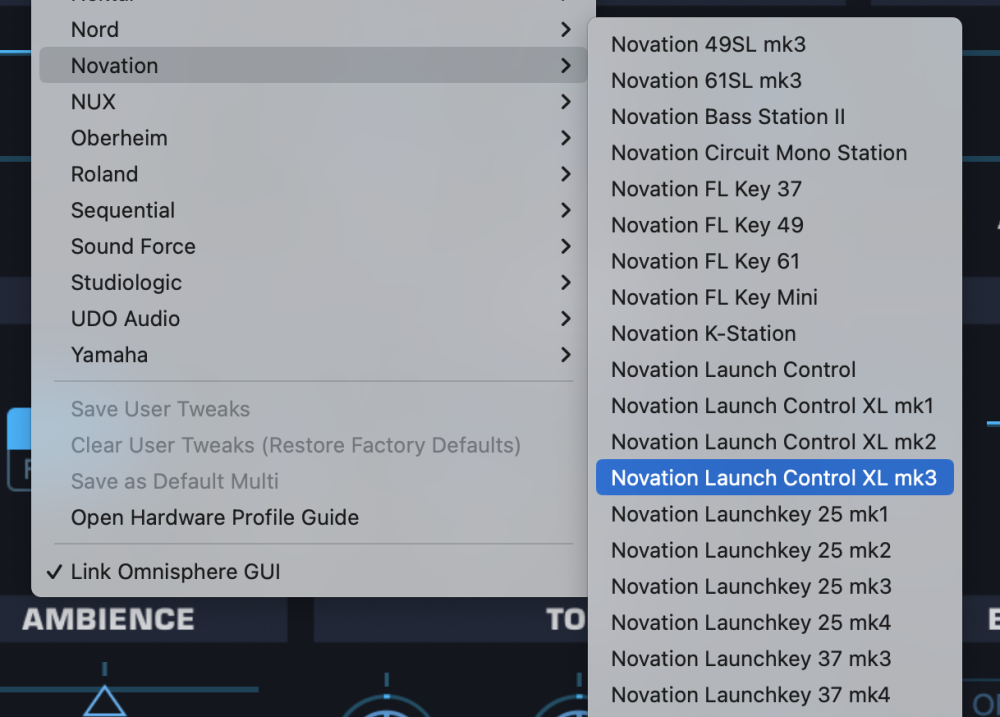Choose Novation FL Key Mini
This screenshot has height=717, width=1000.
pos(714,297)
